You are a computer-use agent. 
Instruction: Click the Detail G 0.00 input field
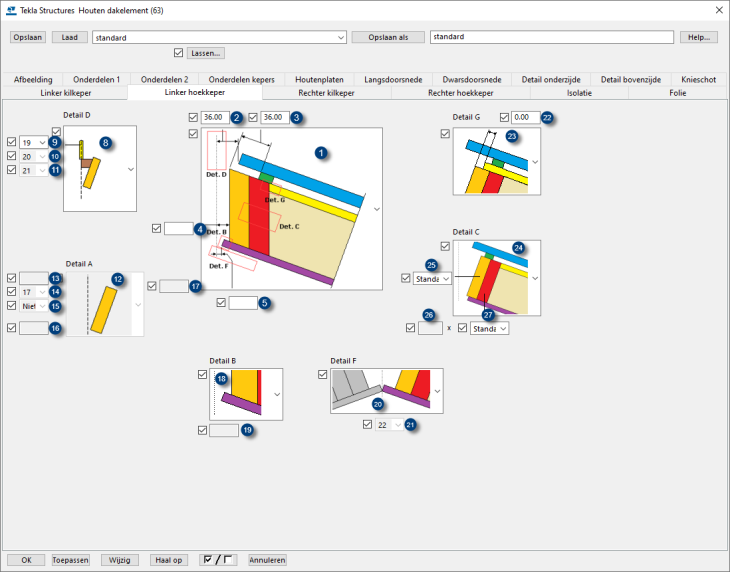point(526,117)
